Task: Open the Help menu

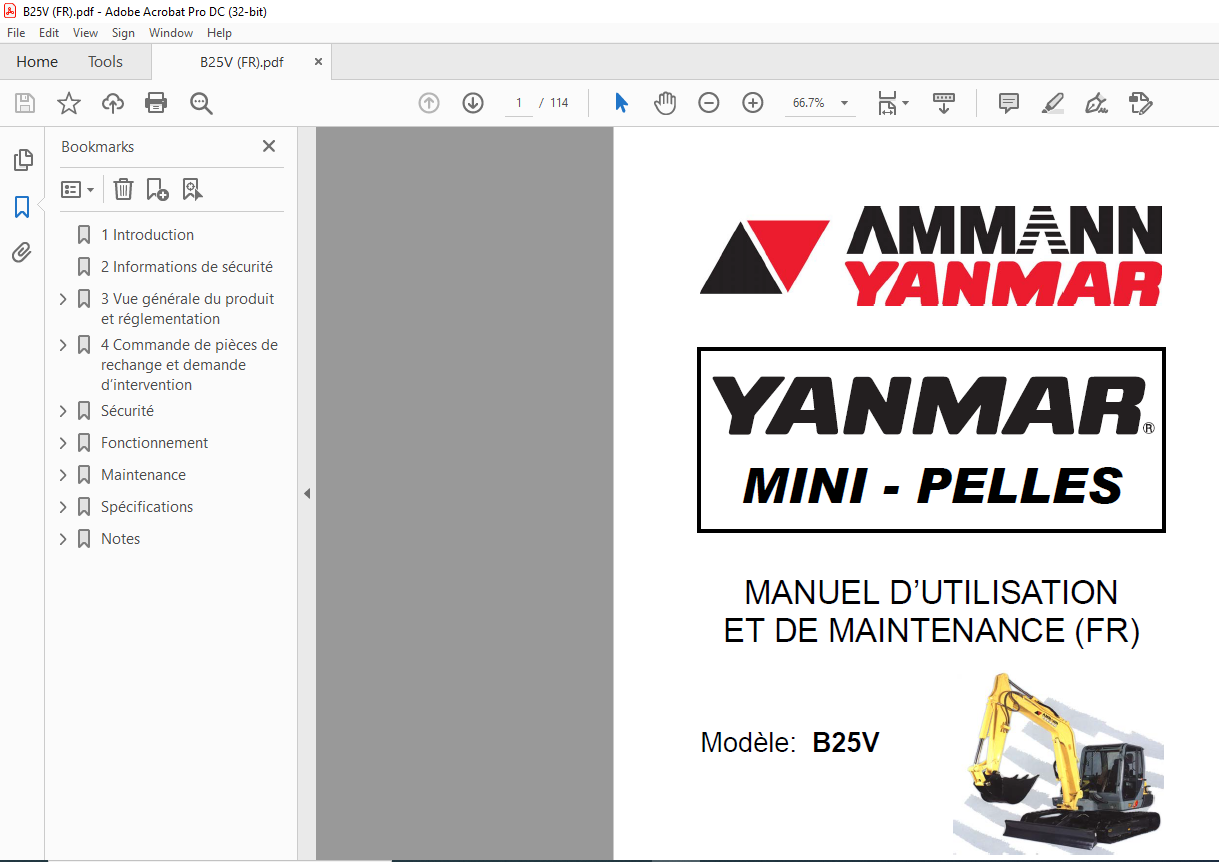Action: 219,33
